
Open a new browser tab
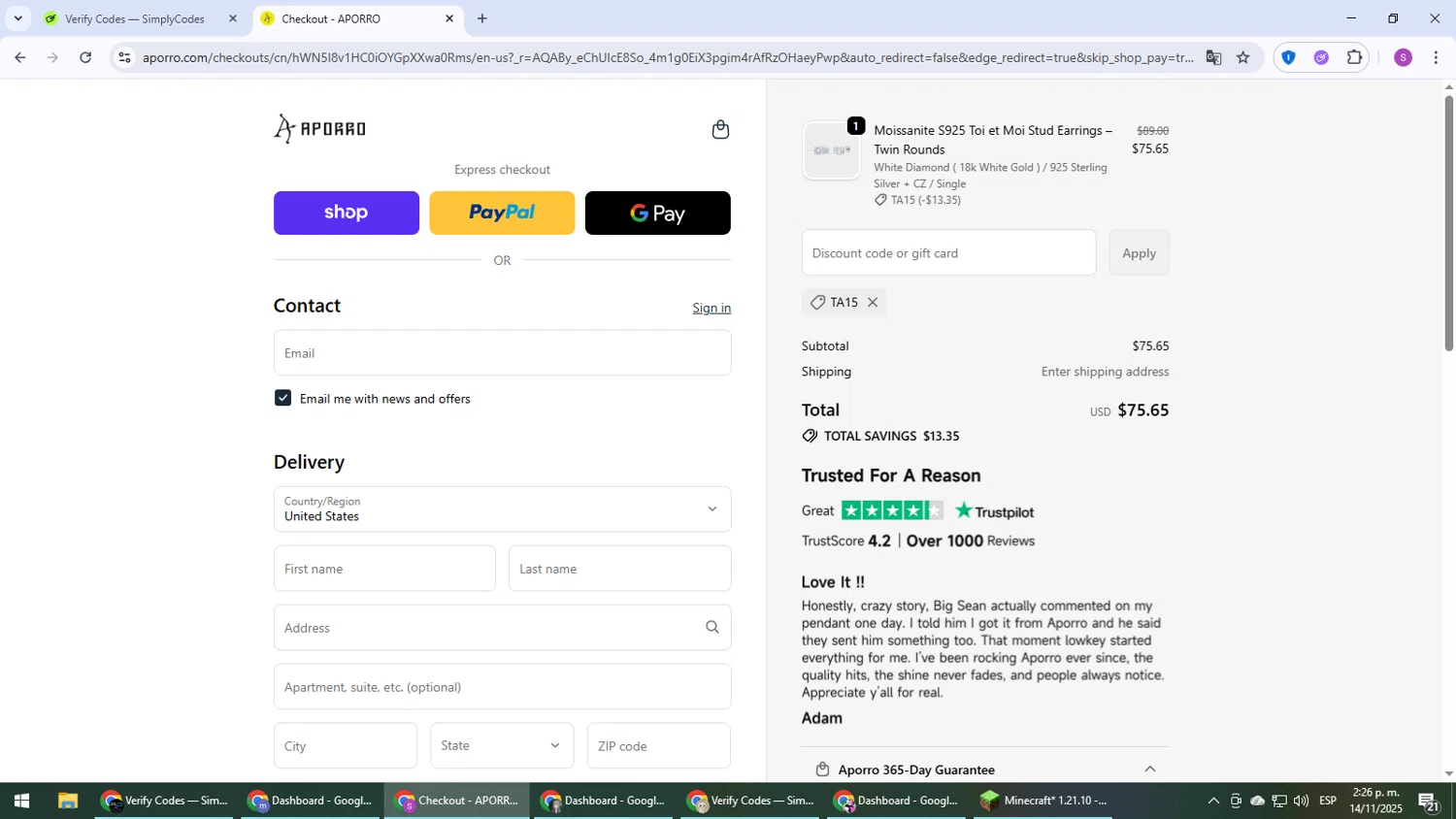click(x=482, y=18)
